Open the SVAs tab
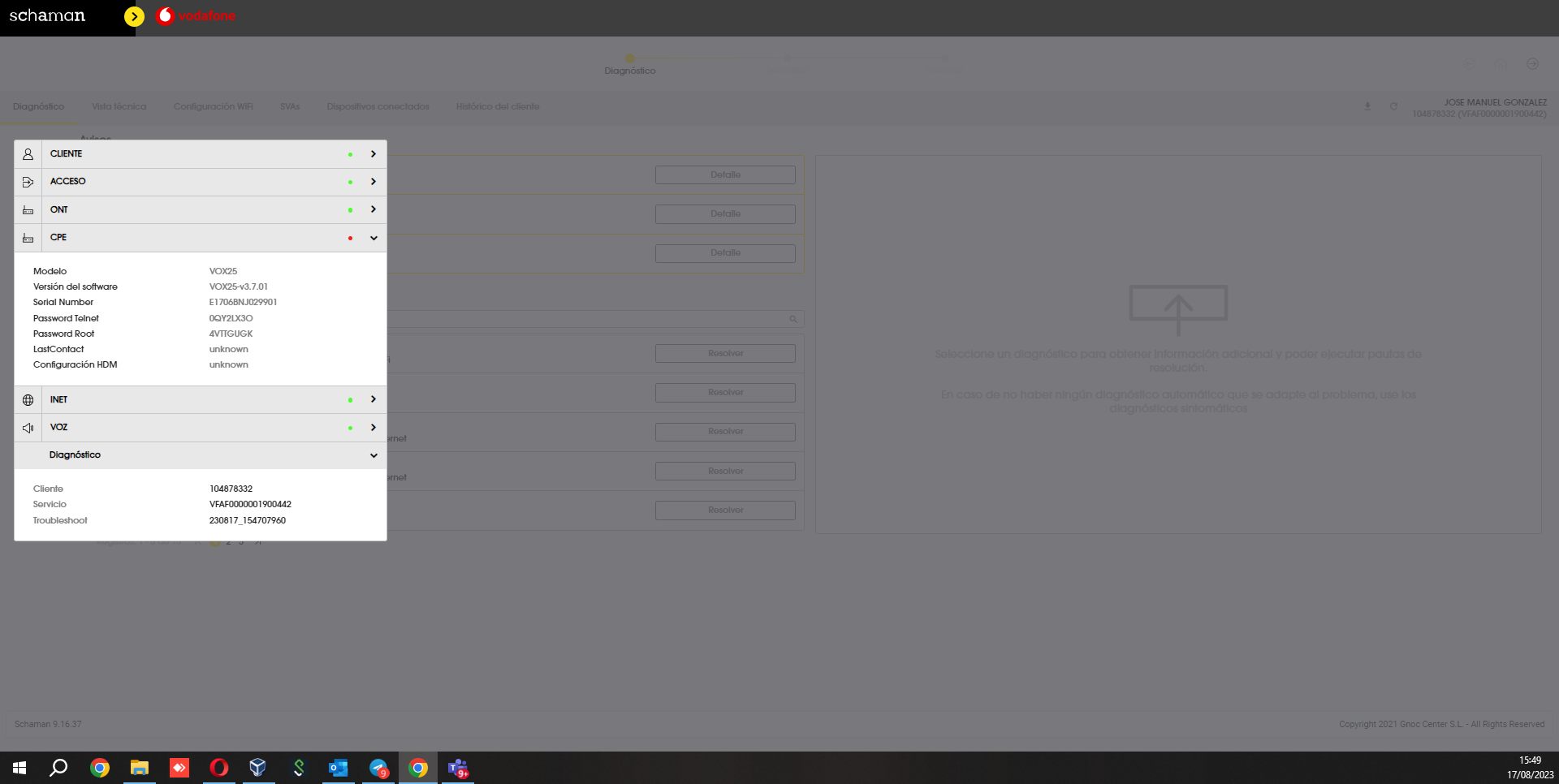The width and height of the screenshot is (1559, 784). 290,106
